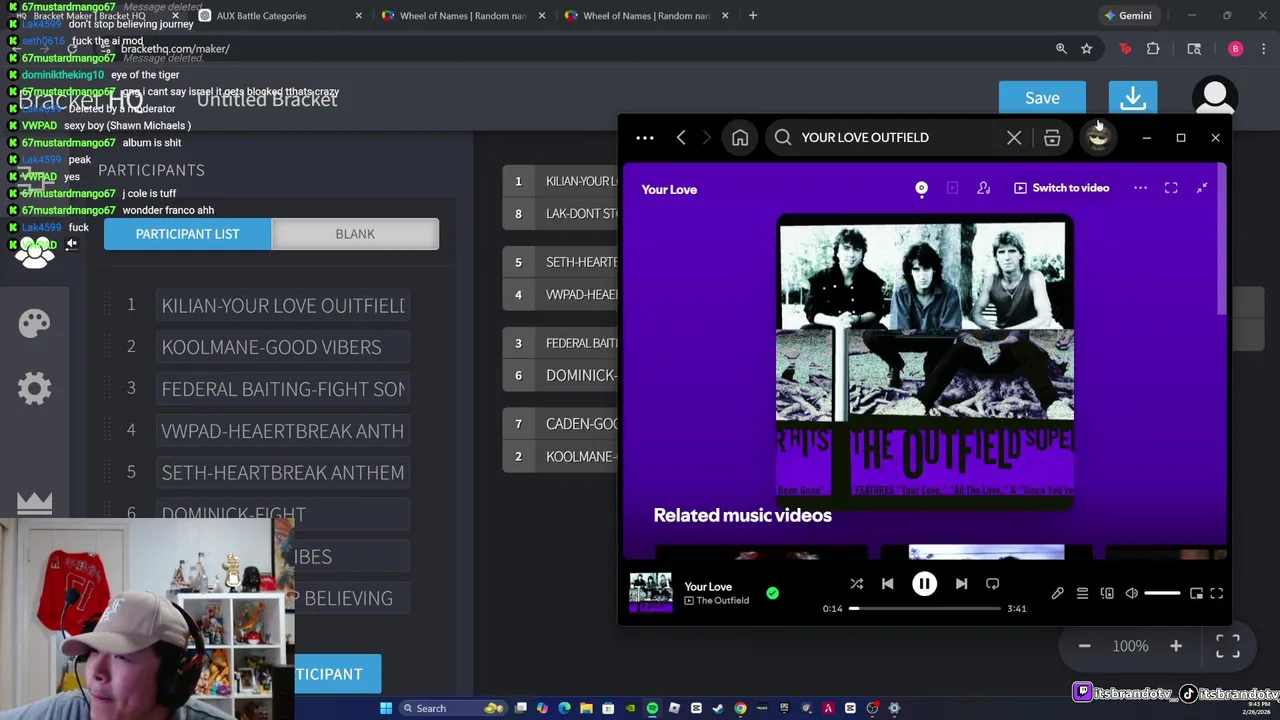Bookmark this page with the star icon

point(1087,49)
